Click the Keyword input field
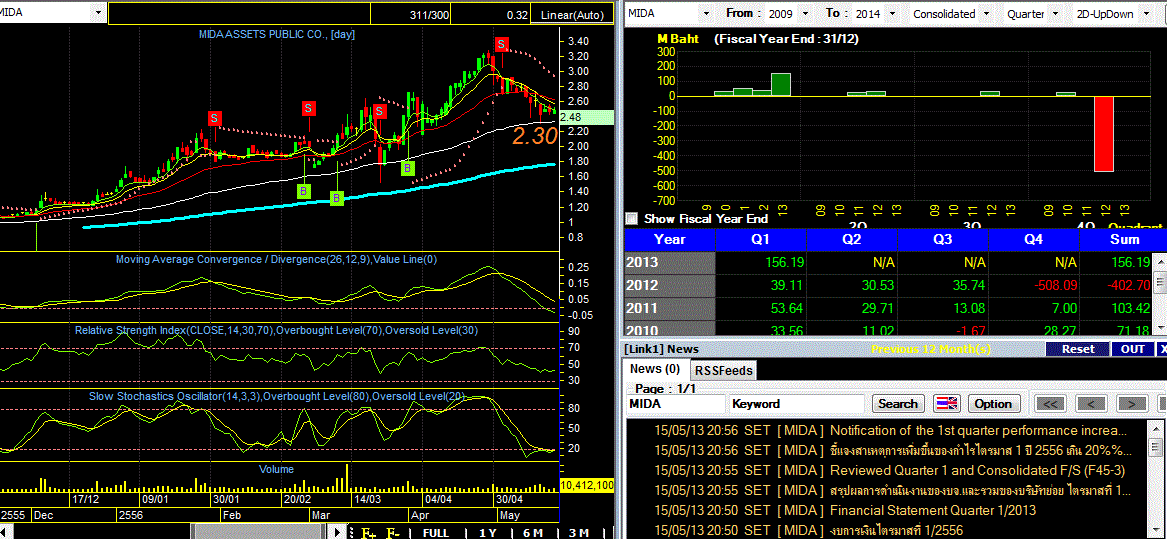This screenshot has height=539, width=1167. [x=798, y=404]
